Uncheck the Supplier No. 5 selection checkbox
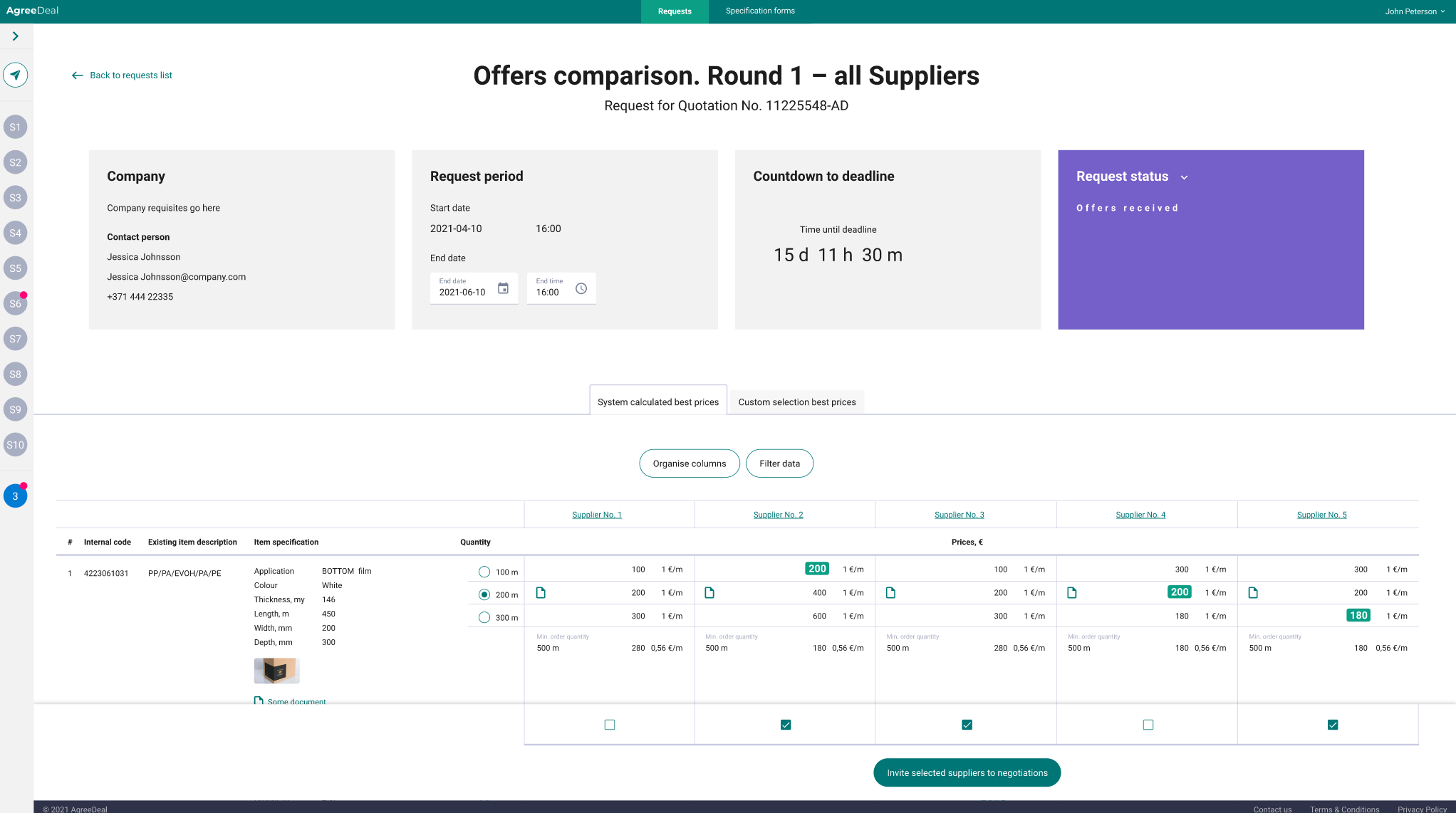 pyautogui.click(x=1333, y=725)
